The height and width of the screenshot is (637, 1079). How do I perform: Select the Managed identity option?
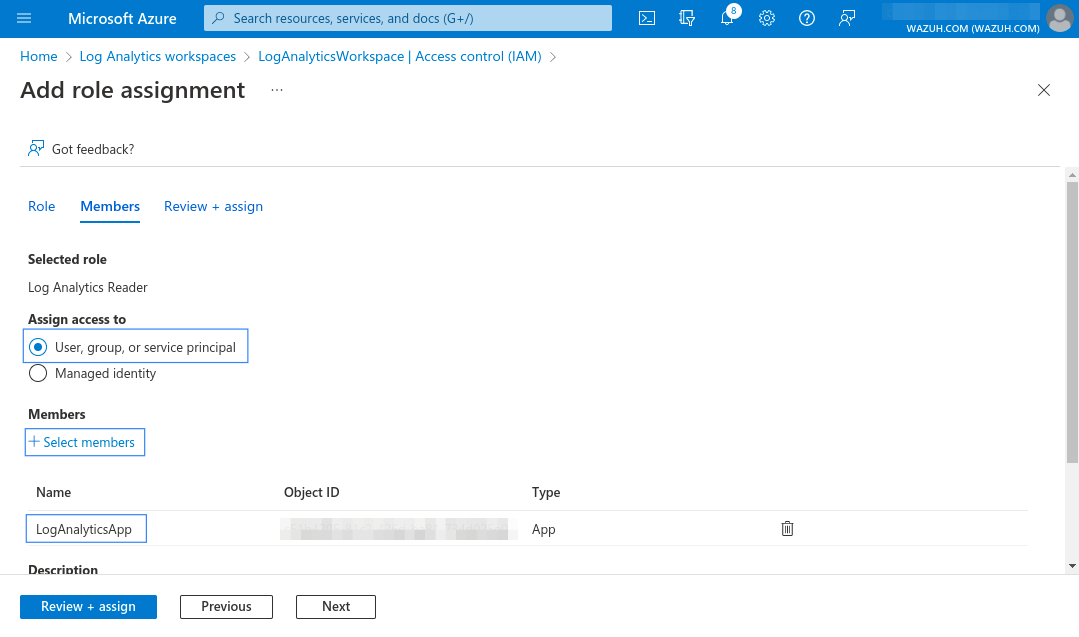[x=92, y=374]
